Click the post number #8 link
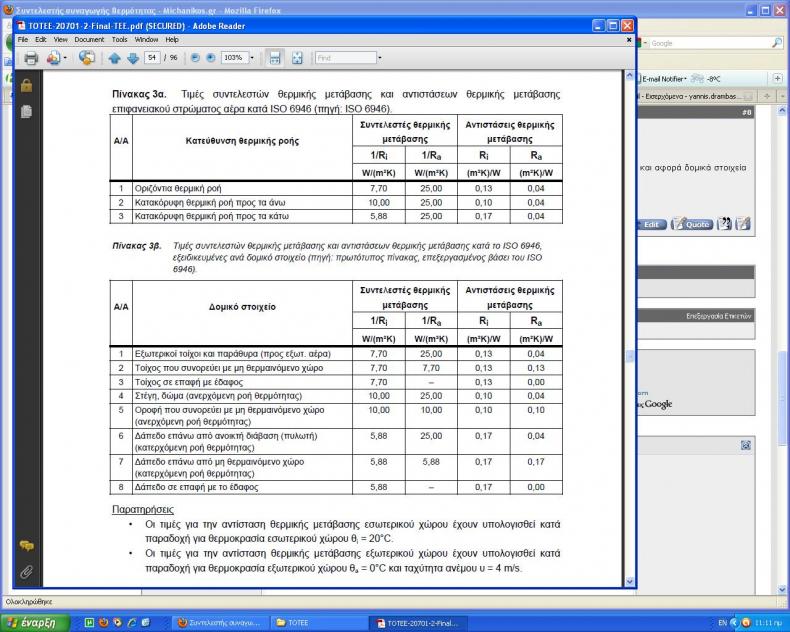This screenshot has height=632, width=790. tap(746, 112)
